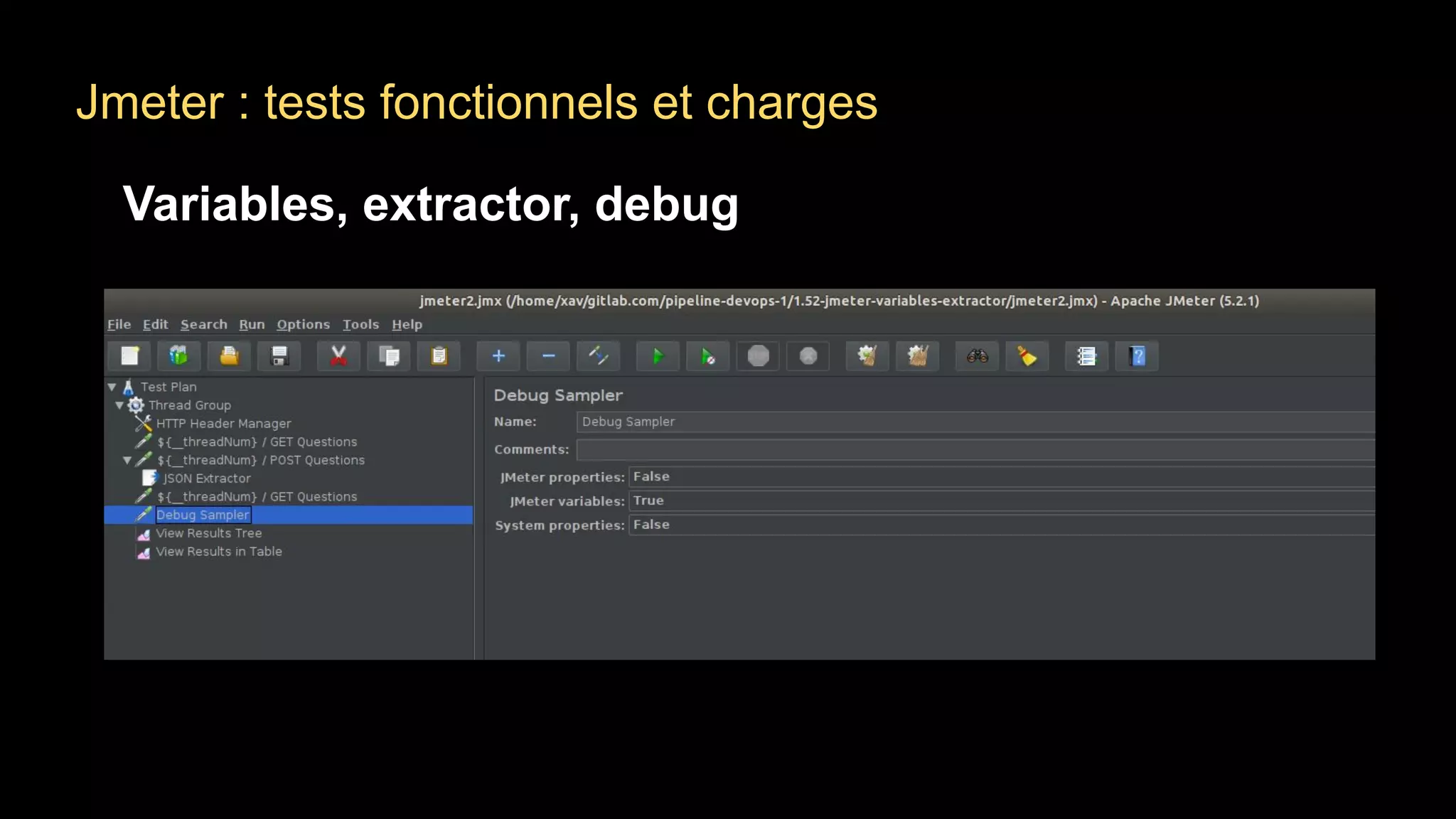Click the Clear All results icon
Viewport: 1456px width, 819px height.
tap(918, 356)
